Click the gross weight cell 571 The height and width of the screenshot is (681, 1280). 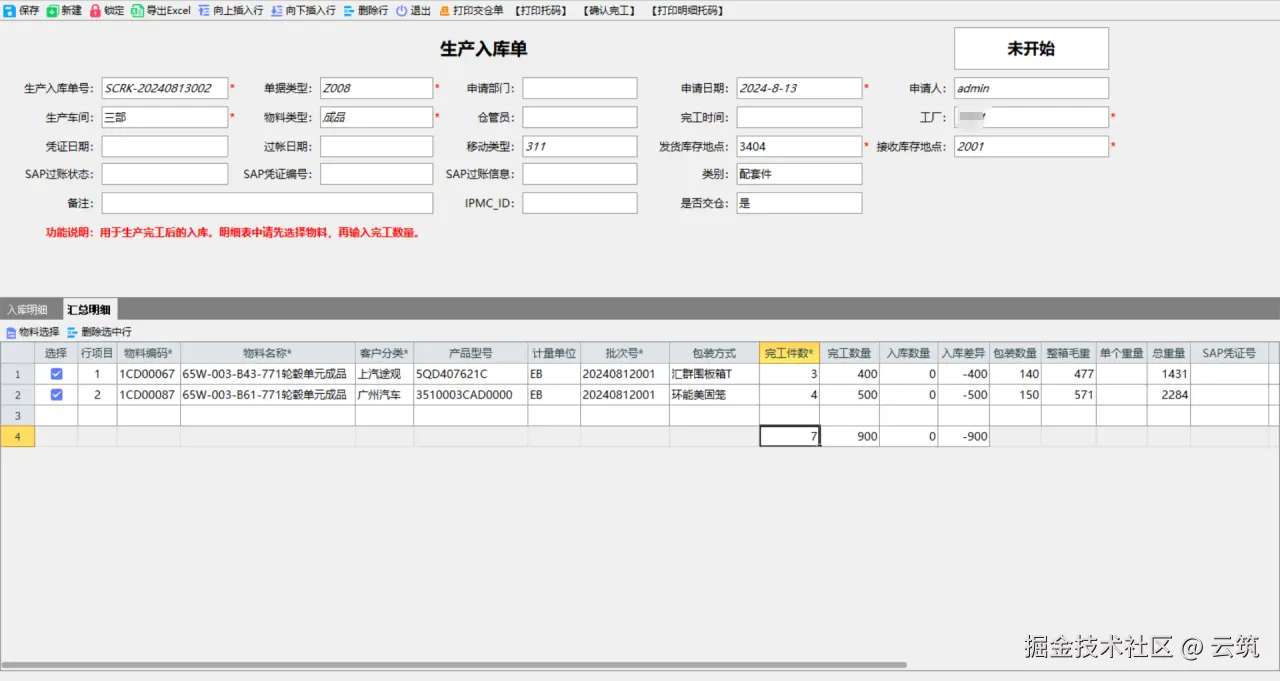1068,395
